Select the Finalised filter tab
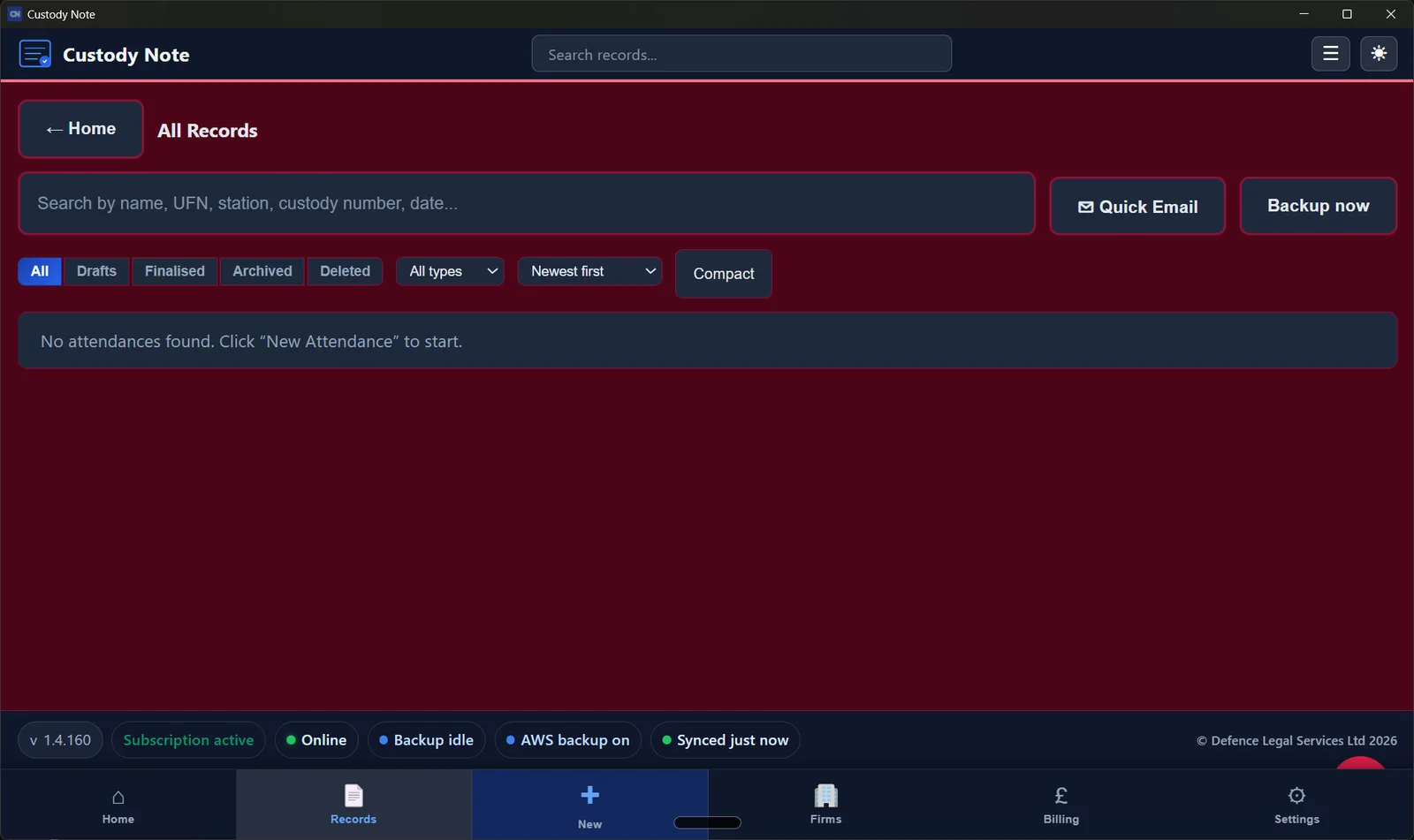The image size is (1414, 840). pyautogui.click(x=174, y=271)
